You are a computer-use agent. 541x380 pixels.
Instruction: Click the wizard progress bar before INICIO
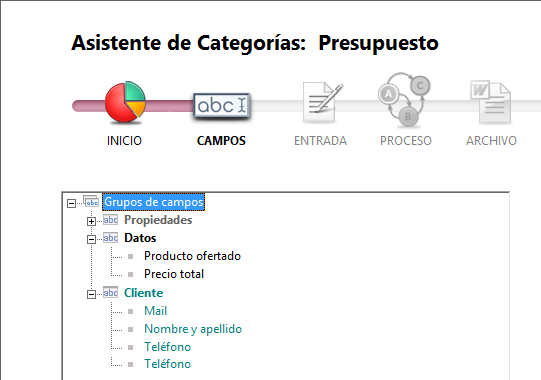point(88,106)
